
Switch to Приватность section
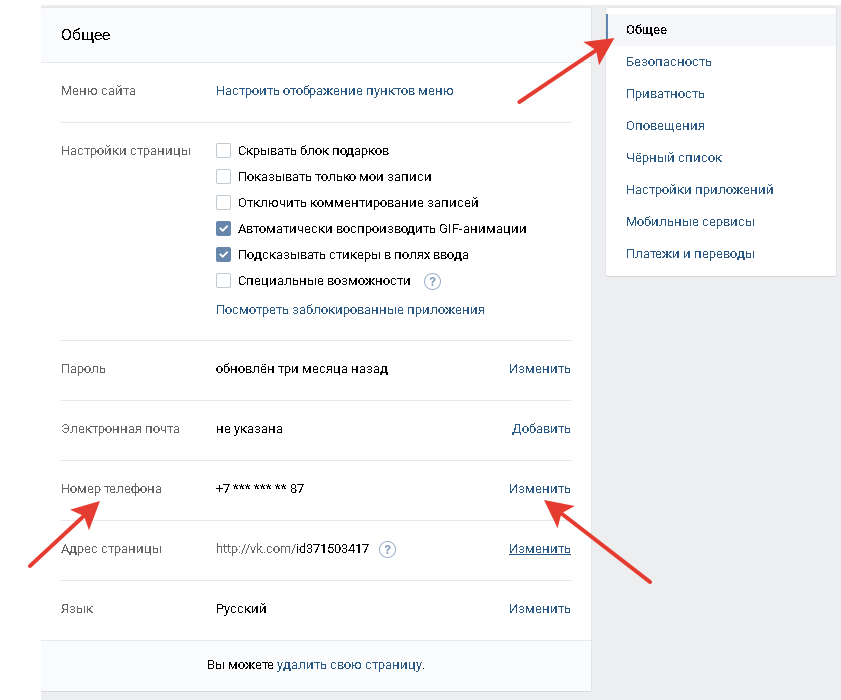665,94
